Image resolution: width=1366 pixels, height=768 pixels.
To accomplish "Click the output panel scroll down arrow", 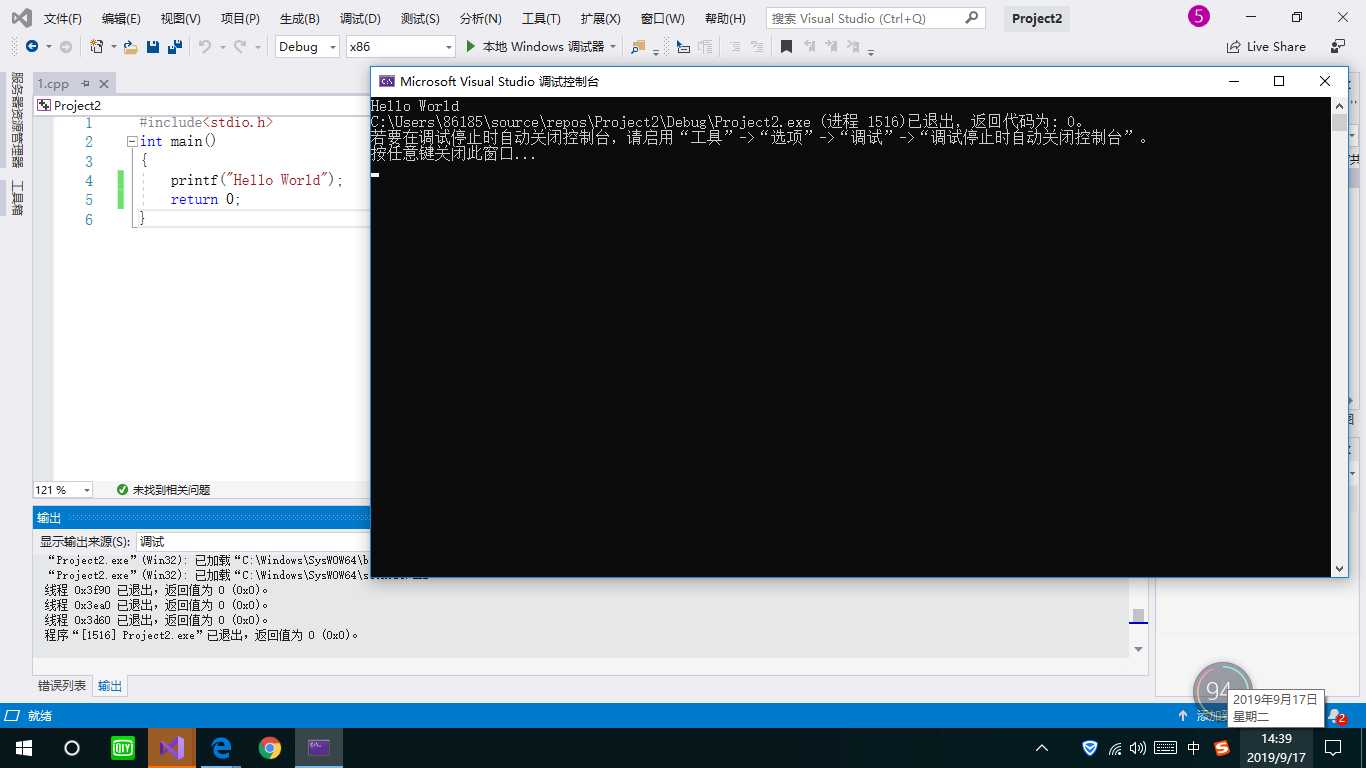I will coord(1138,649).
